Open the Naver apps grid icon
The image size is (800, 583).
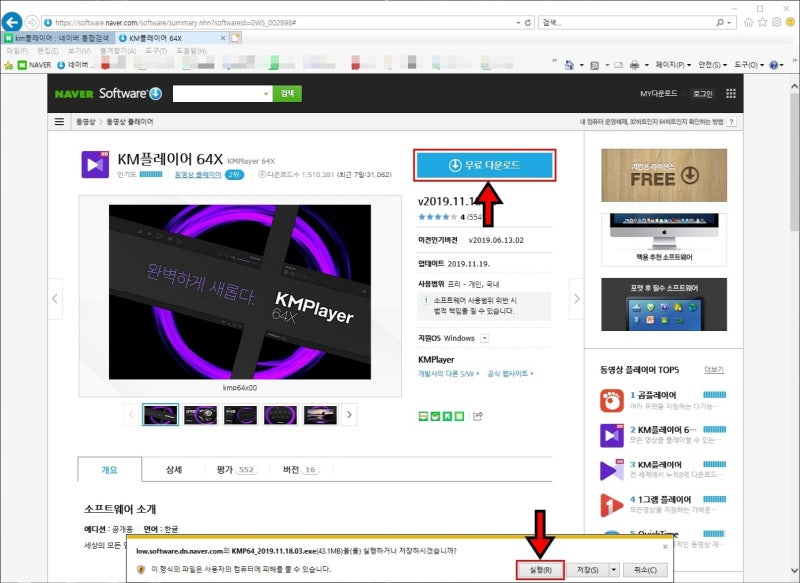click(x=731, y=93)
